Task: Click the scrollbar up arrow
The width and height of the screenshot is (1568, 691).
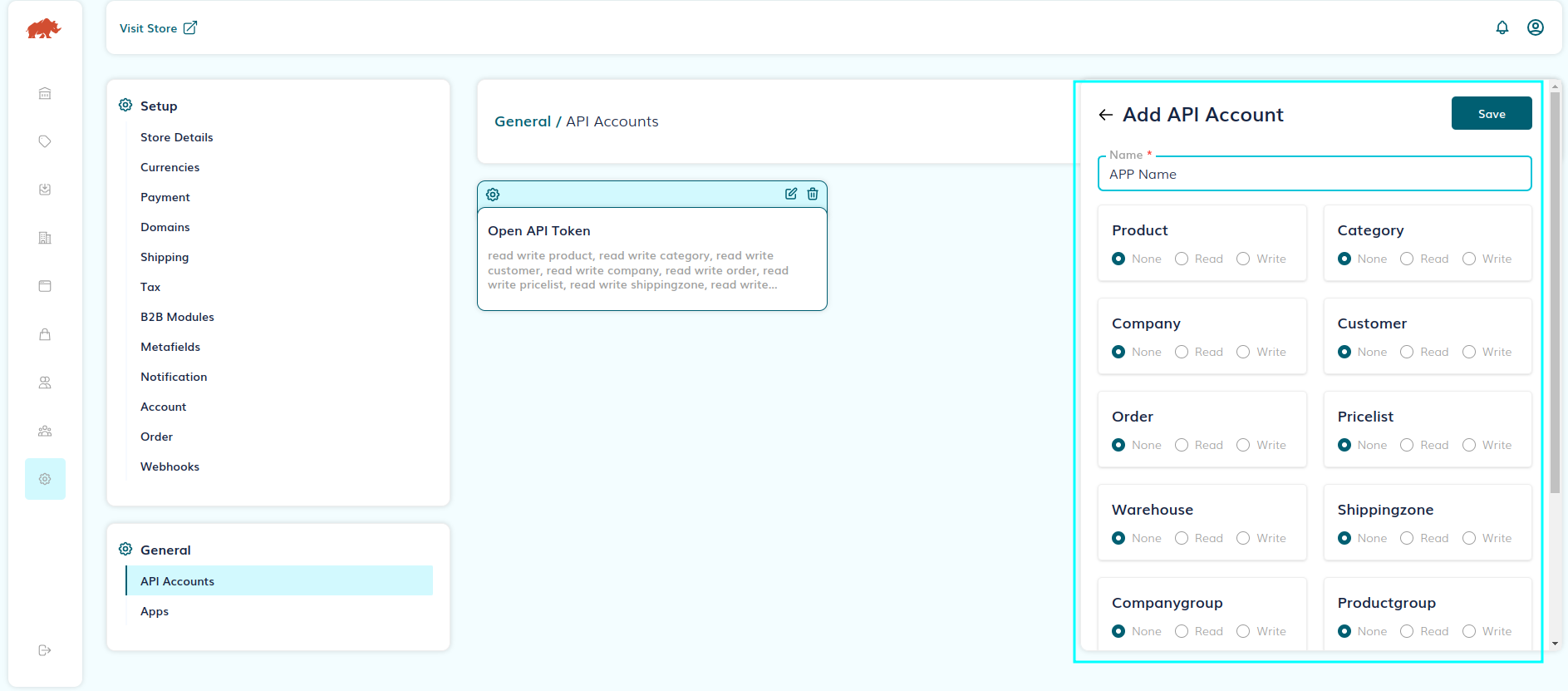Action: coord(1555,86)
